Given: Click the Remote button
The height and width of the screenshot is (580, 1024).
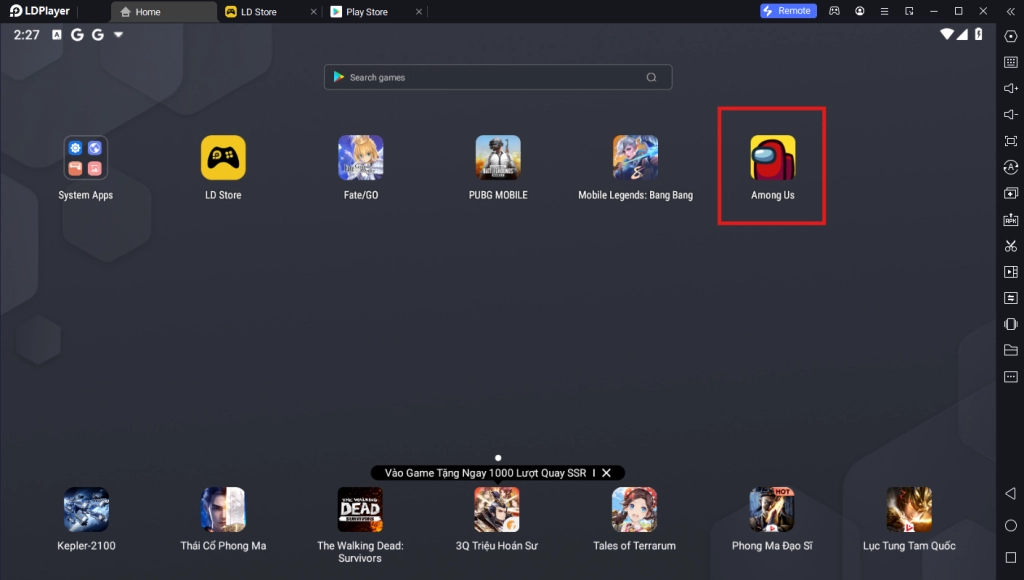Looking at the screenshot, I should point(788,10).
